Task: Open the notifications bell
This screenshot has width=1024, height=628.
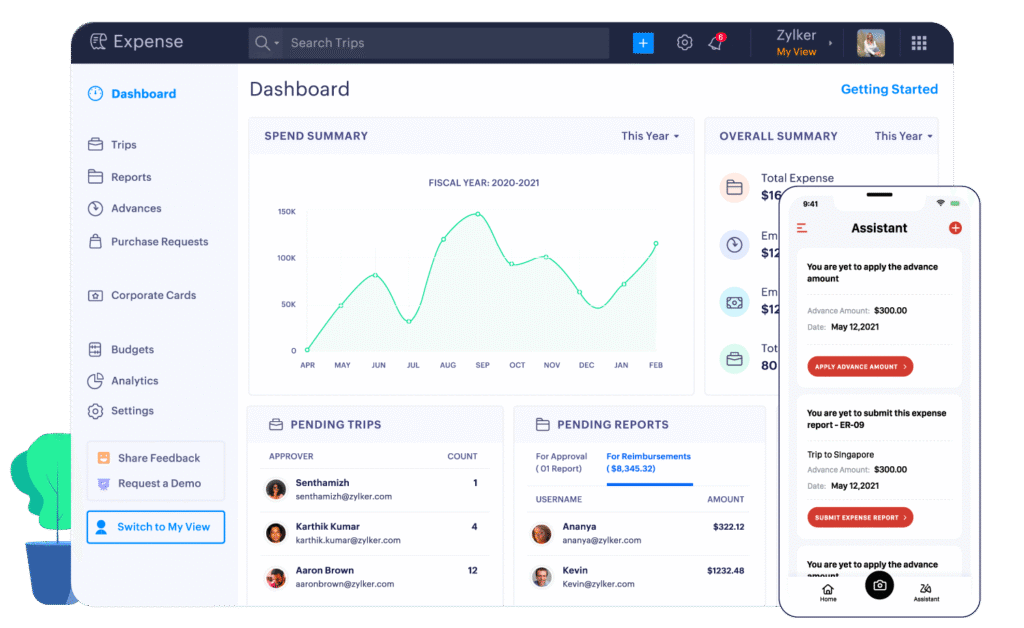Action: pos(715,43)
